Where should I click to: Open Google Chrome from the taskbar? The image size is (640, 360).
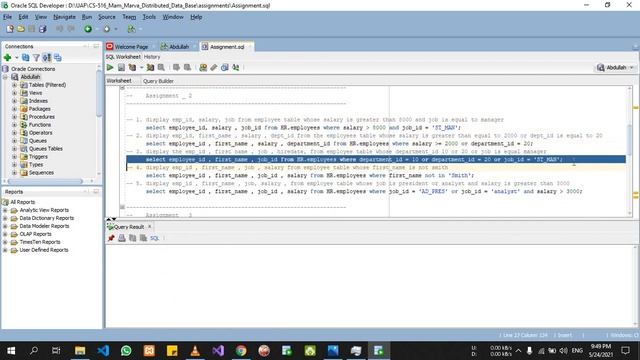(x=241, y=351)
